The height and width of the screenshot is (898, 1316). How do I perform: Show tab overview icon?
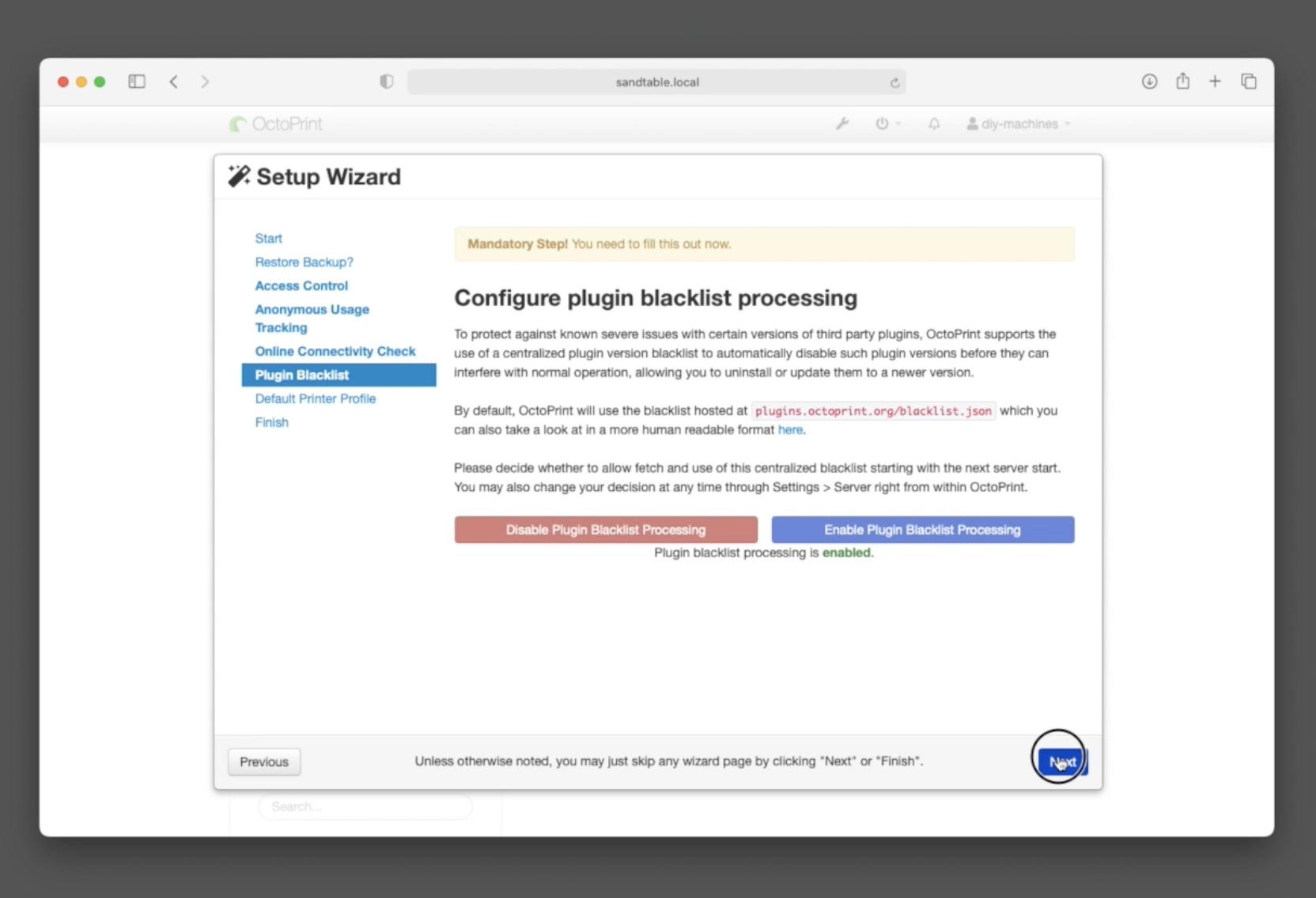pos(1249,81)
